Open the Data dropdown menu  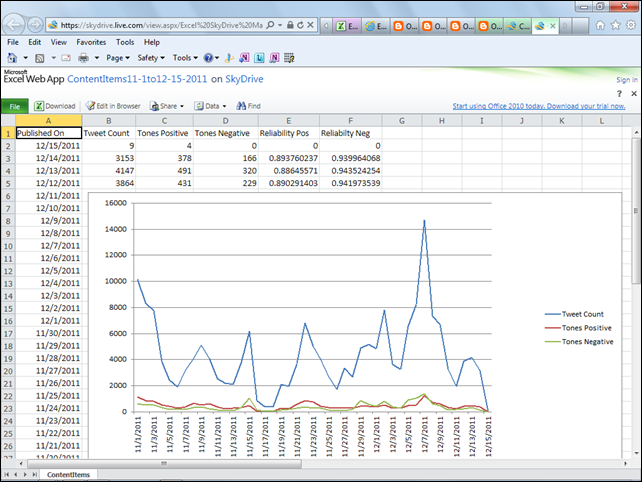[x=211, y=105]
